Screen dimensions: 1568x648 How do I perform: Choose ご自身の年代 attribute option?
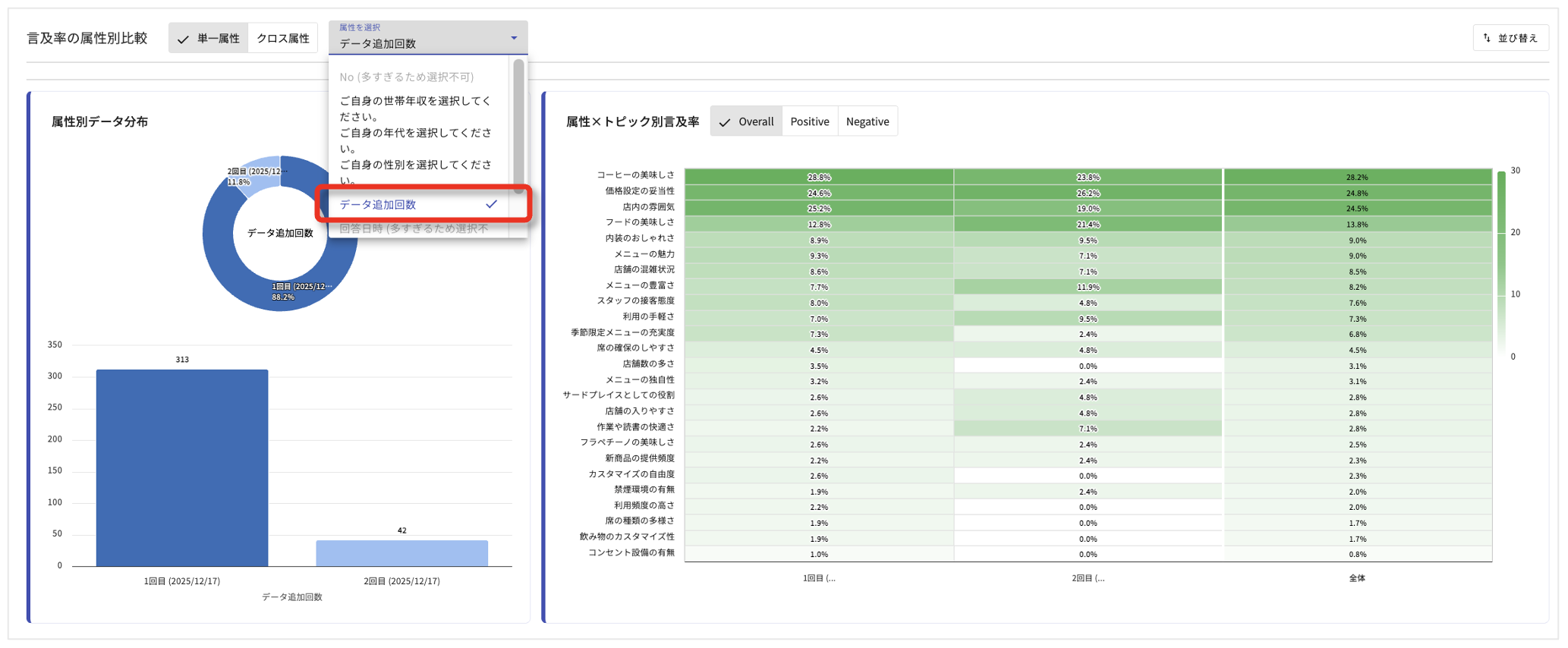(415, 140)
